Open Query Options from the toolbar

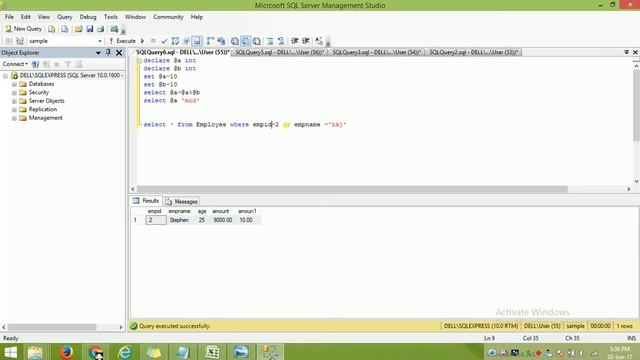coord(186,41)
